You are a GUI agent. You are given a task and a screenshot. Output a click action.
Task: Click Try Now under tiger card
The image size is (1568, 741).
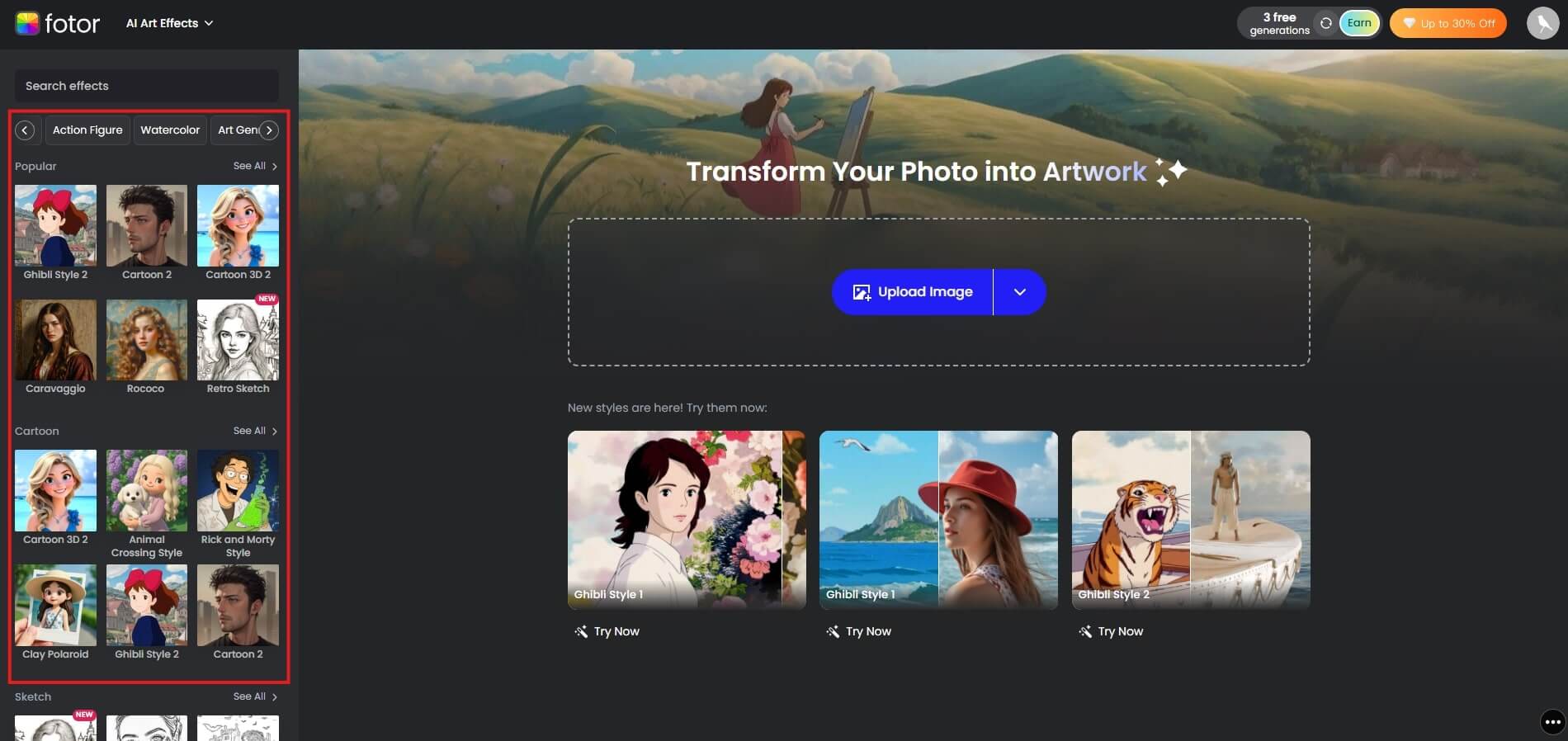pyautogui.click(x=1112, y=631)
